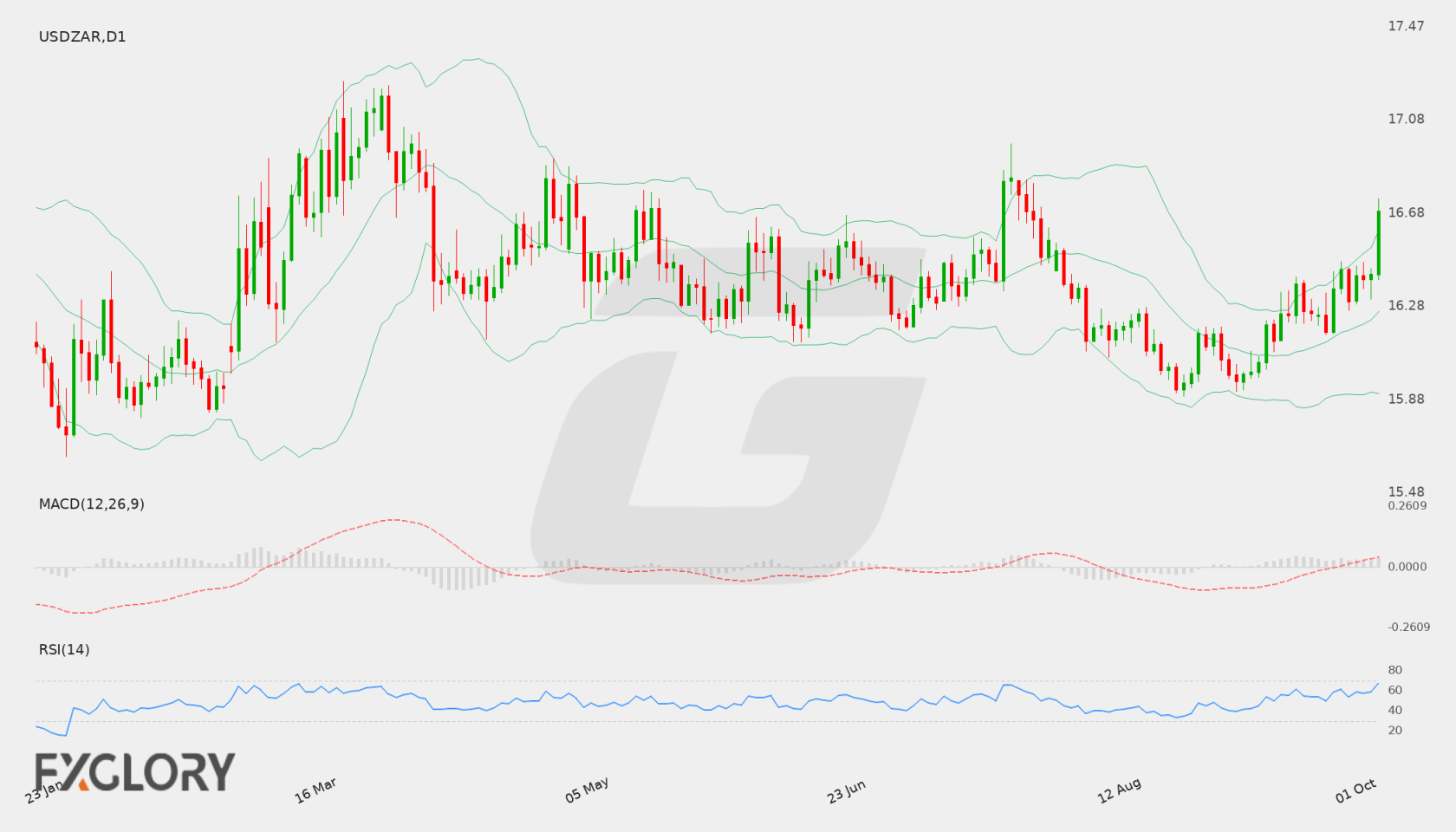Click the 0.2609 MACD scale value

1407,505
